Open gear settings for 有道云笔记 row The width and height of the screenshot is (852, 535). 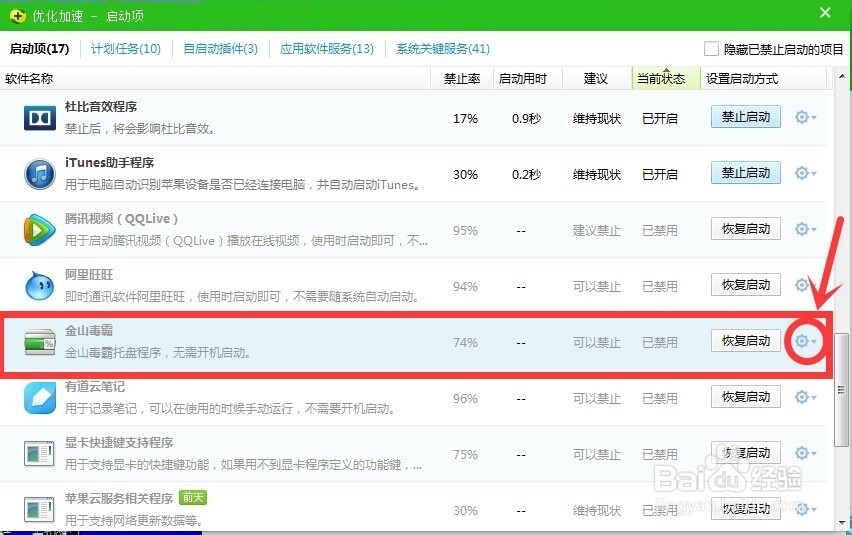tap(805, 397)
